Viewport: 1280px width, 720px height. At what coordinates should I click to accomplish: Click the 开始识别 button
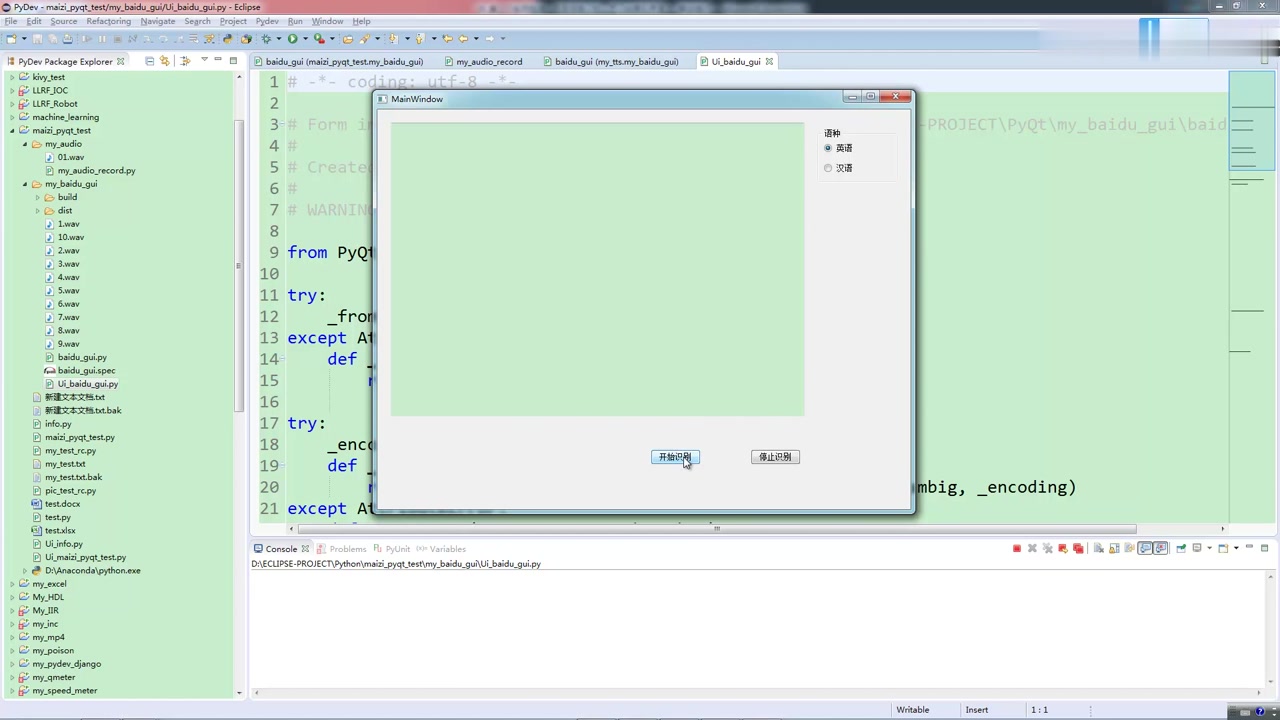coord(675,457)
